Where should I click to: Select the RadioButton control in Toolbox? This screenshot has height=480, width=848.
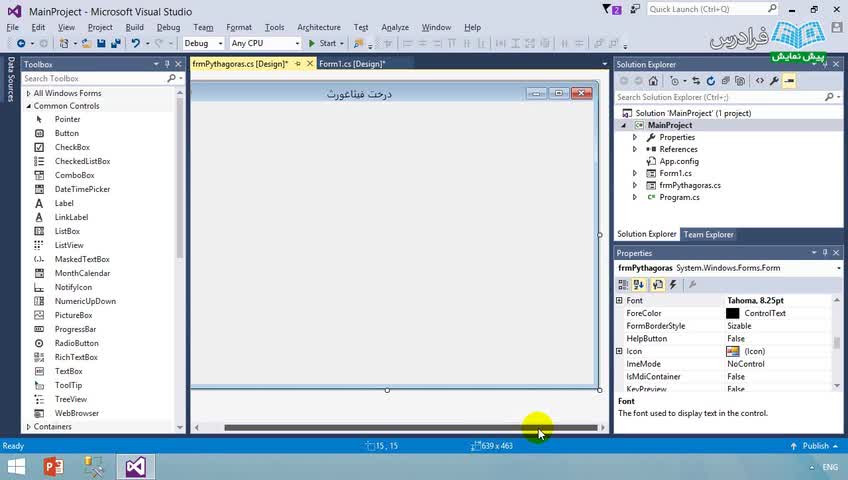[x=76, y=343]
